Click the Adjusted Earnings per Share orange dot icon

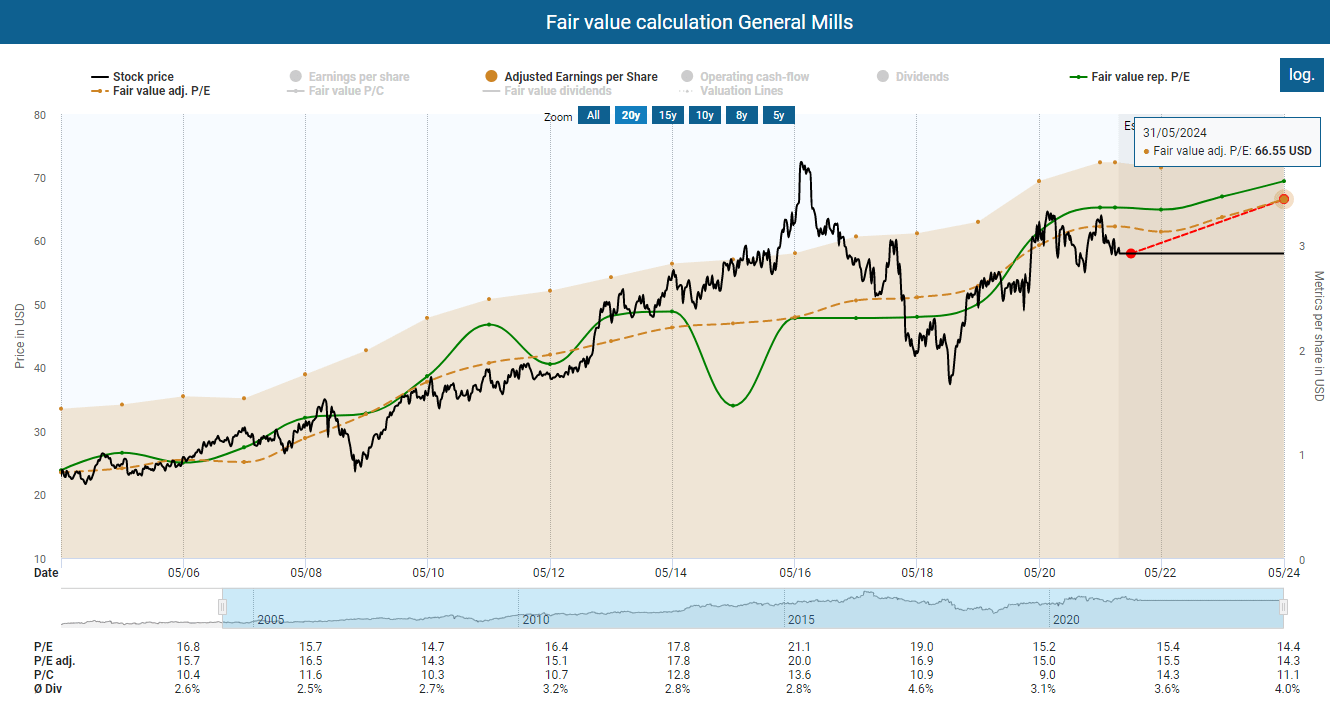489,76
